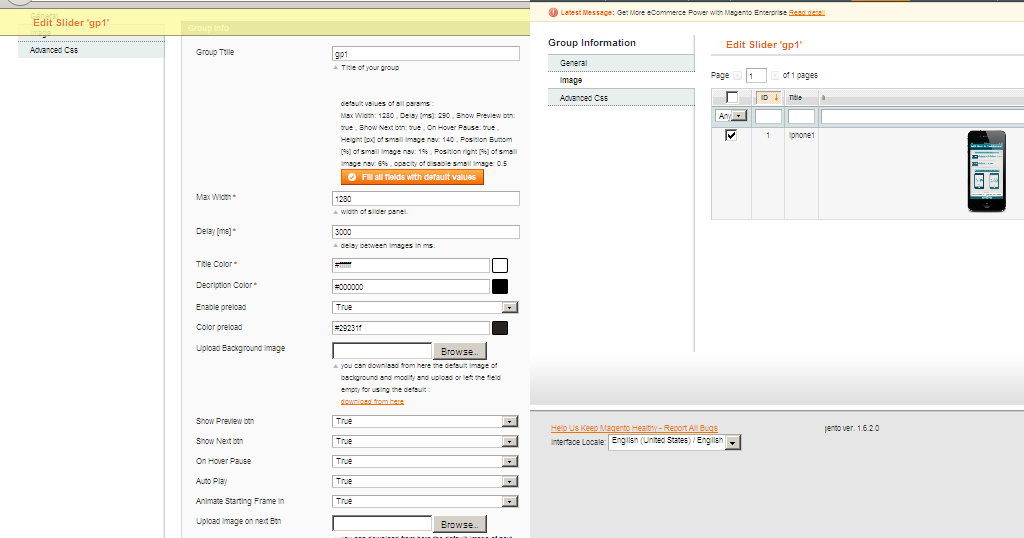Image resolution: width=1024 pixels, height=538 pixels.
Task: Click the iphone1 thumbnail image
Action: [x=986, y=171]
